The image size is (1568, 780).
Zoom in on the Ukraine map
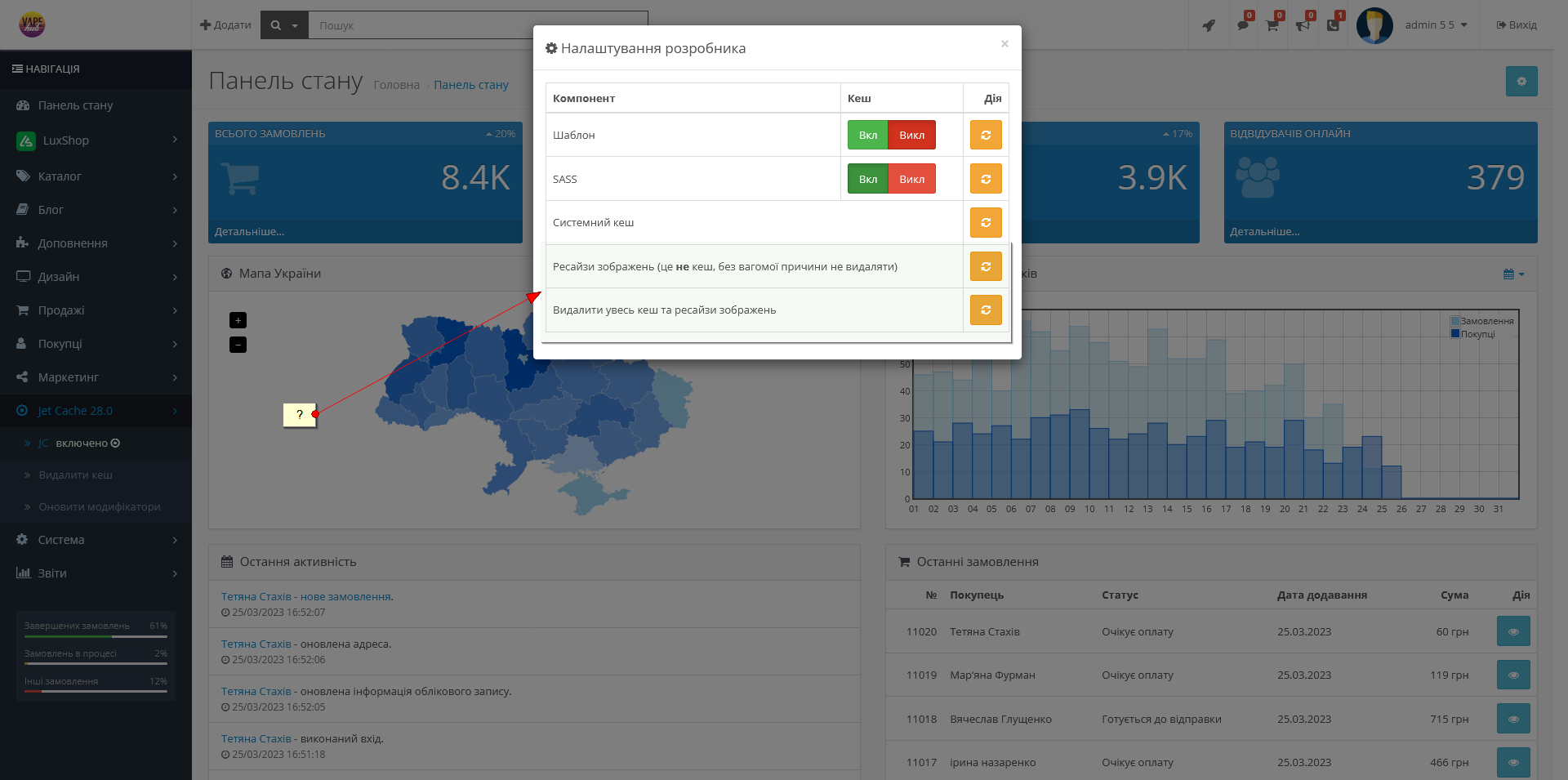[238, 320]
